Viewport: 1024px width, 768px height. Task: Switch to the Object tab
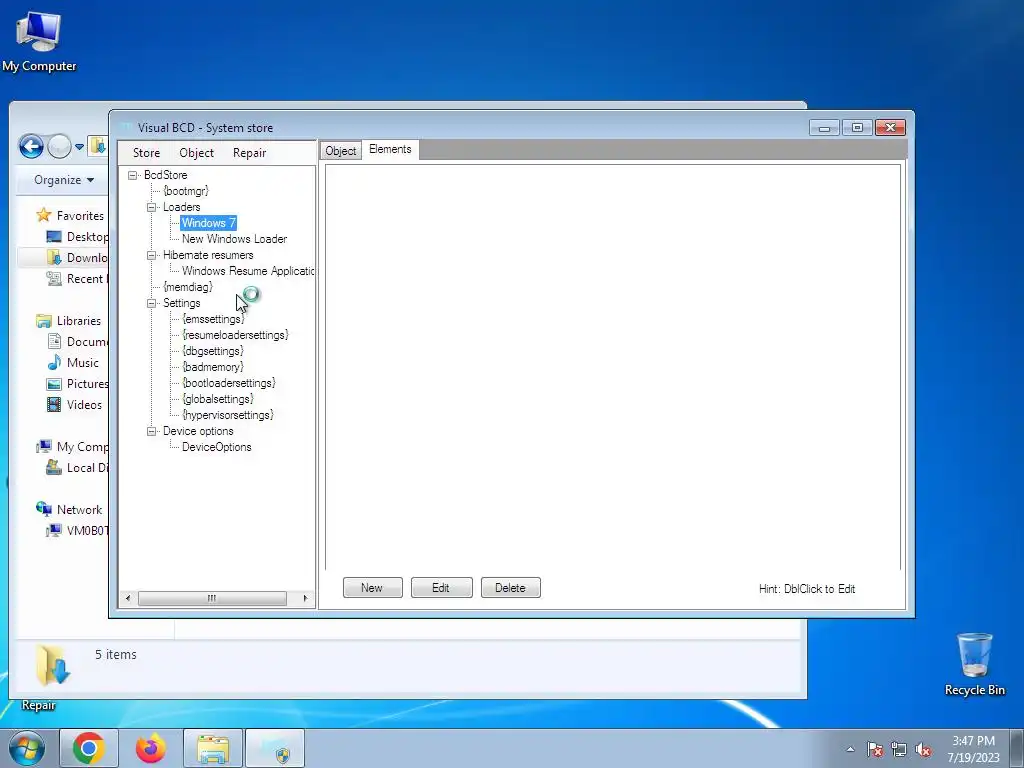(341, 151)
